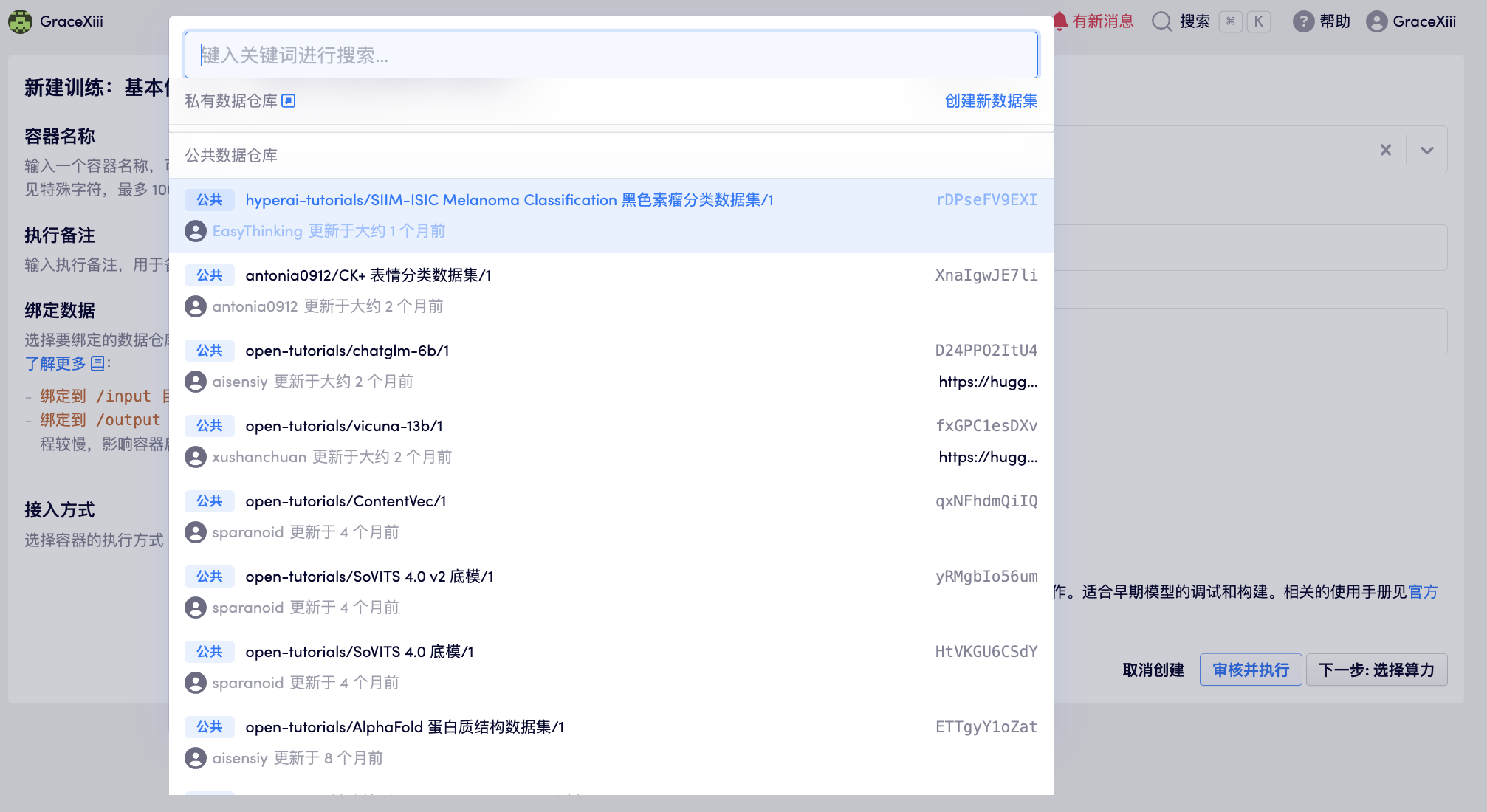Click dataset ID HtVKGU6CSdY

986,652
